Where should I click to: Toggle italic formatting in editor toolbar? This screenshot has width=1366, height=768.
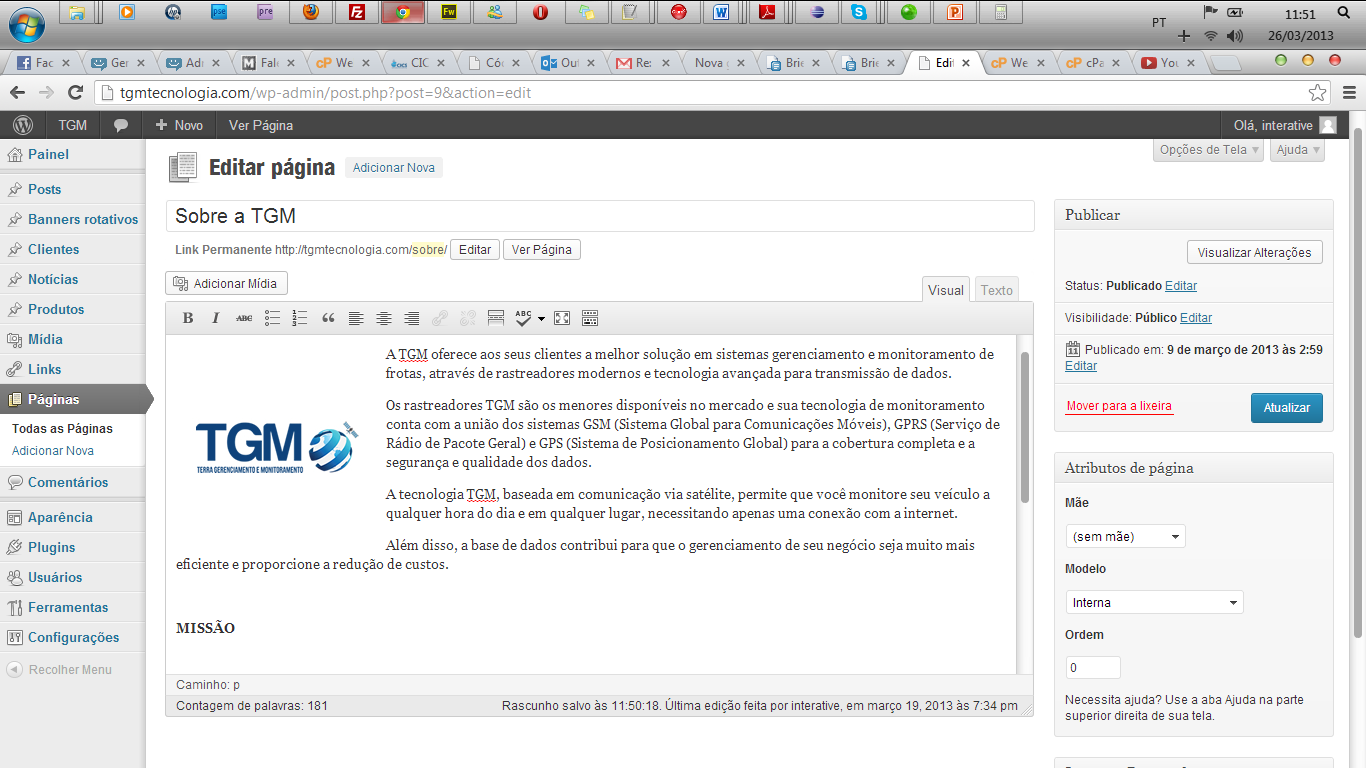click(x=215, y=318)
